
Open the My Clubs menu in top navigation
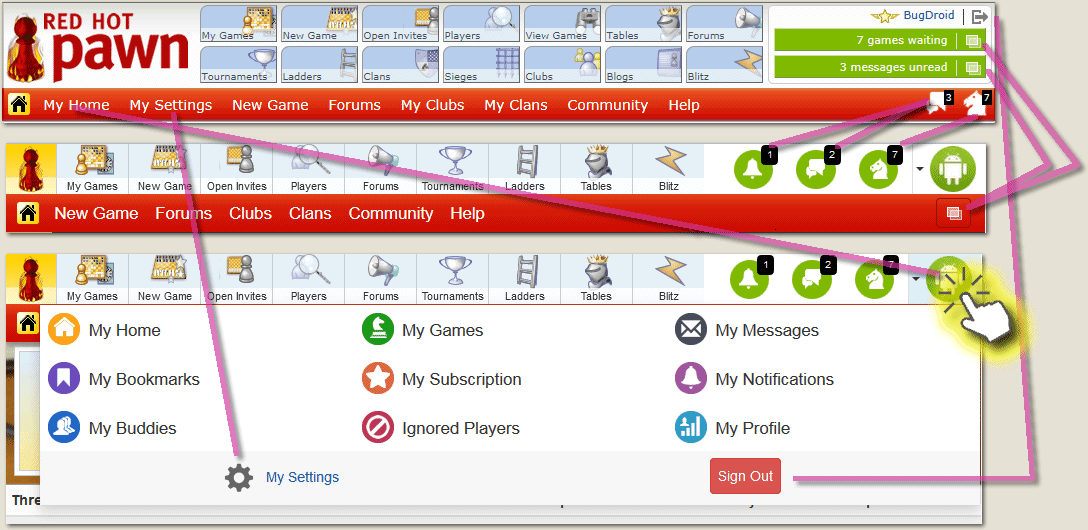[x=432, y=105]
